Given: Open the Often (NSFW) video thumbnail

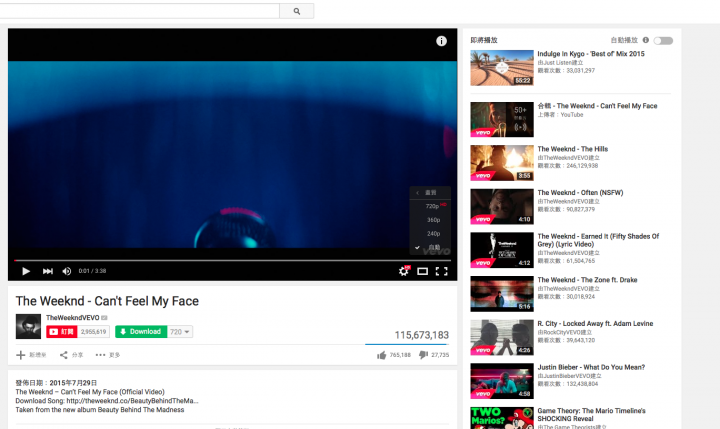Looking at the screenshot, I should click(x=502, y=207).
